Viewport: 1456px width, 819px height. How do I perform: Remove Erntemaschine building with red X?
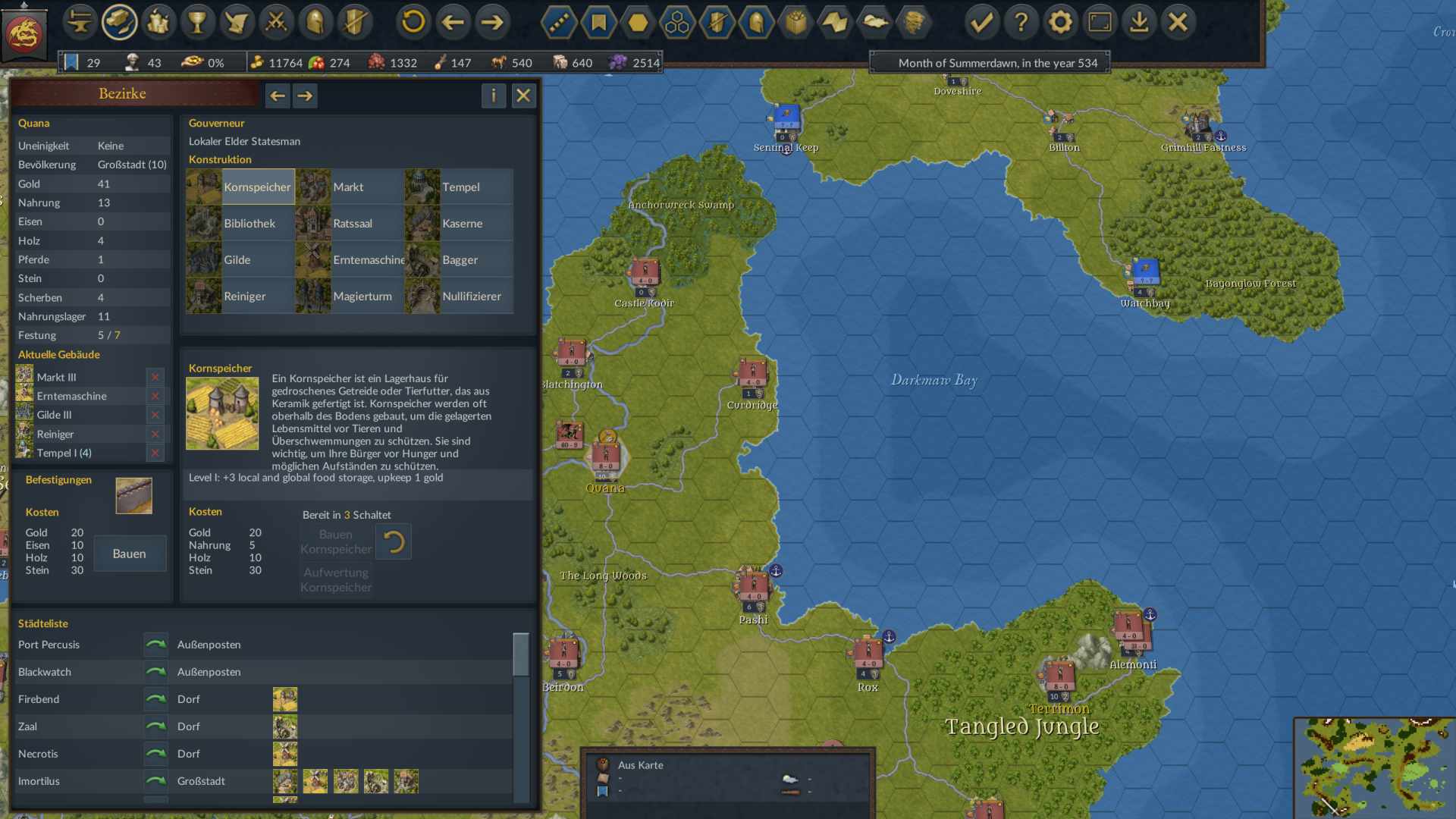[x=155, y=396]
